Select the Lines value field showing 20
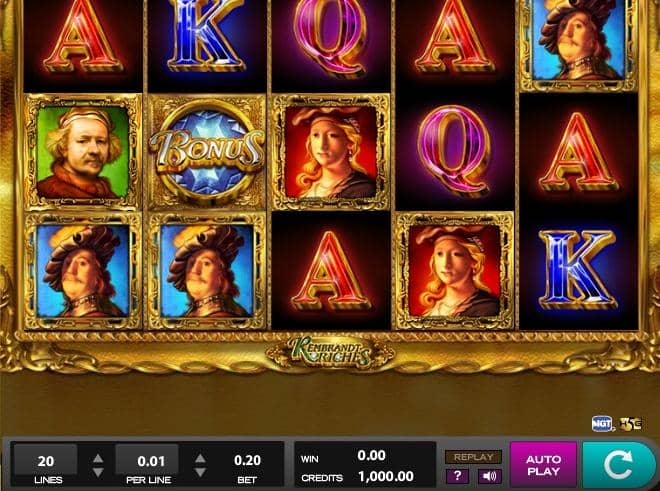This screenshot has height=491, width=660. click(45, 460)
